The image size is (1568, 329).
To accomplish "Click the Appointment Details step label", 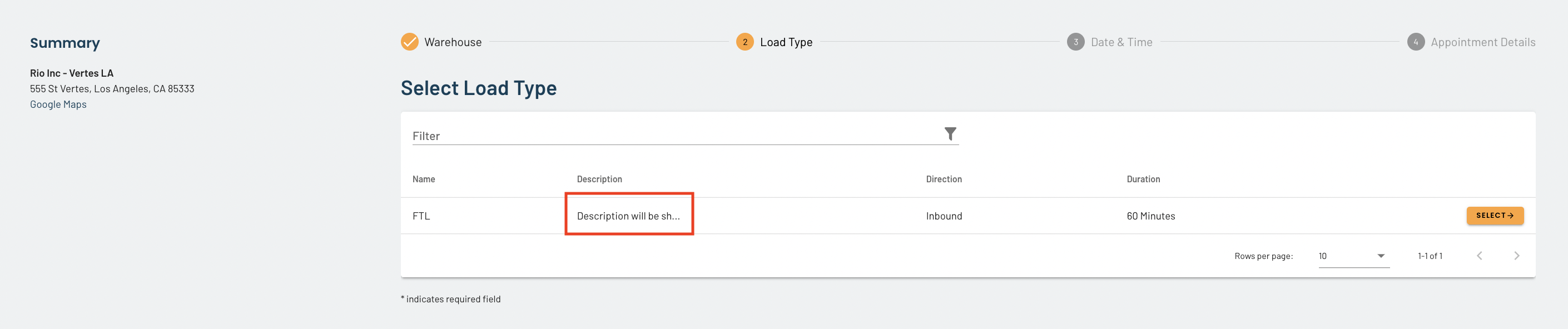I will click(x=1483, y=42).
